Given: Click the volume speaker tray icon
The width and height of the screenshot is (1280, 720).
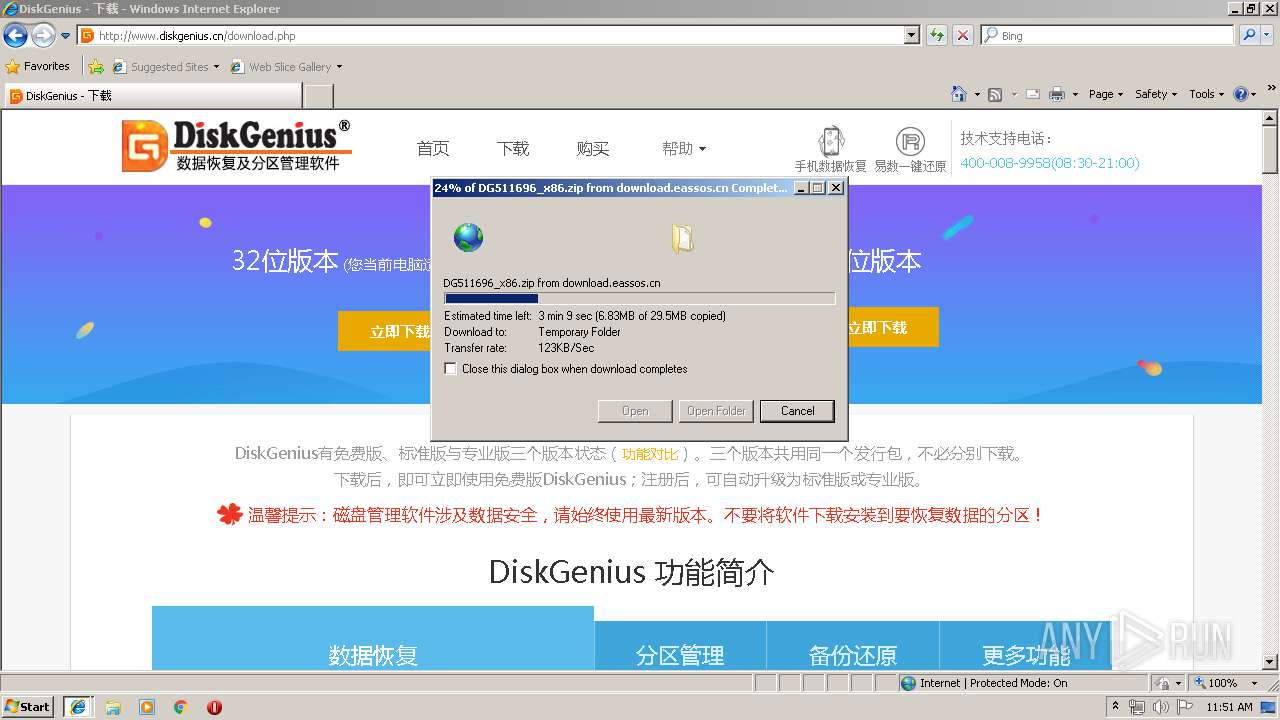Looking at the screenshot, I should pos(1161,706).
